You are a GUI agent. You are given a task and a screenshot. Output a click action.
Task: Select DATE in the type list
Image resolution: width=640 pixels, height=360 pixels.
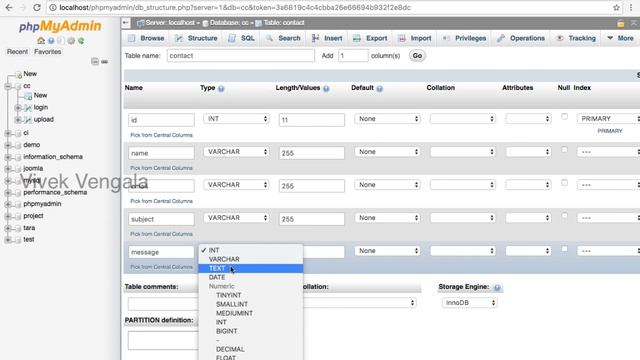click(251, 277)
